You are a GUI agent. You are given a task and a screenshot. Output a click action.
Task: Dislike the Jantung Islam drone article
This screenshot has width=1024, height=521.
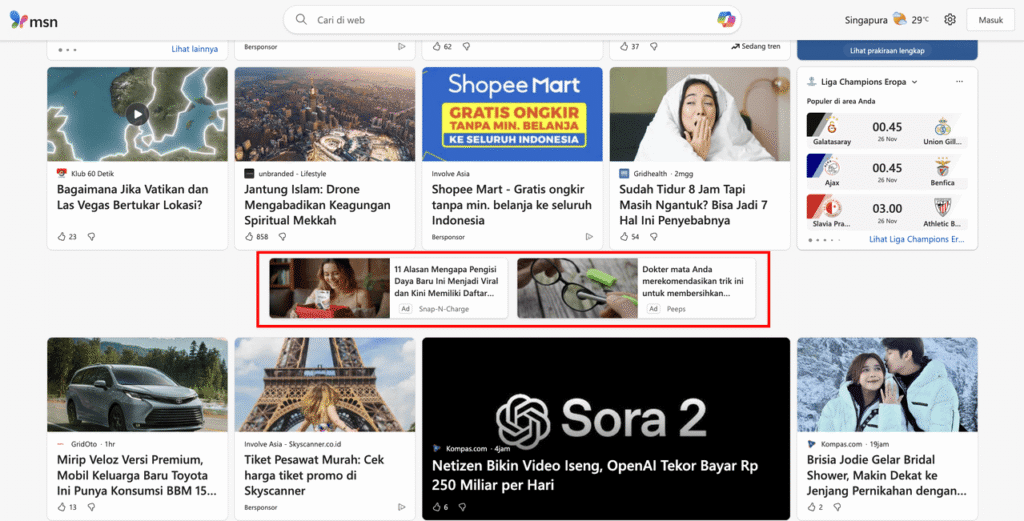(282, 237)
